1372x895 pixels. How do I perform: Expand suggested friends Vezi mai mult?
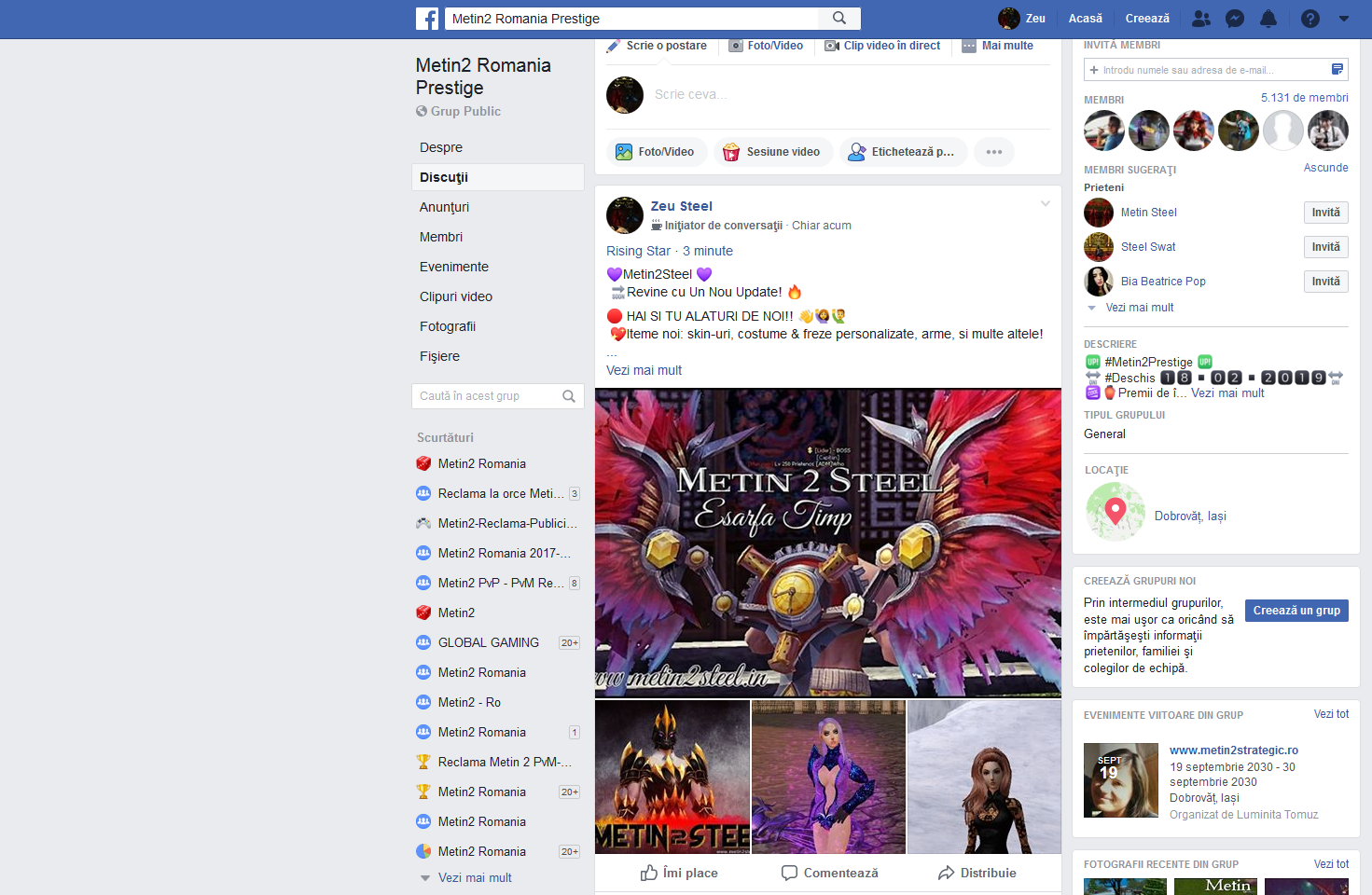1140,308
